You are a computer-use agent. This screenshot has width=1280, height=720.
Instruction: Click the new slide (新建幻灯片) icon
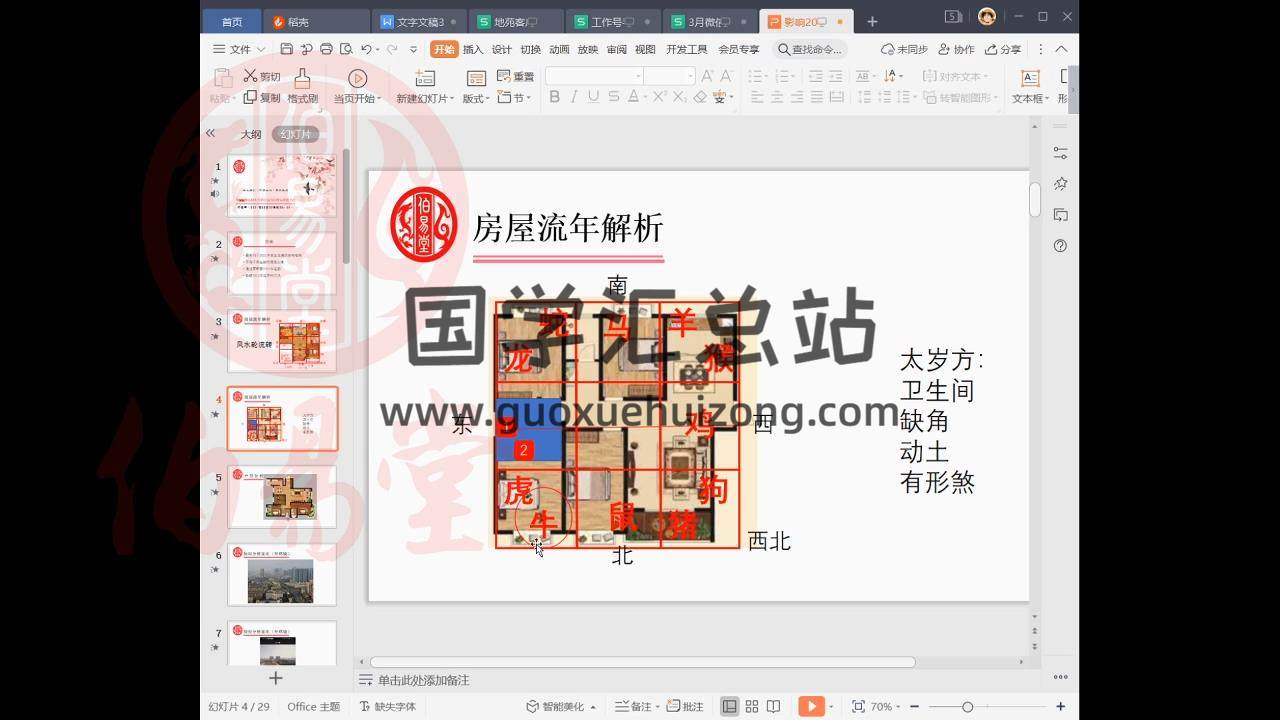pyautogui.click(x=425, y=79)
